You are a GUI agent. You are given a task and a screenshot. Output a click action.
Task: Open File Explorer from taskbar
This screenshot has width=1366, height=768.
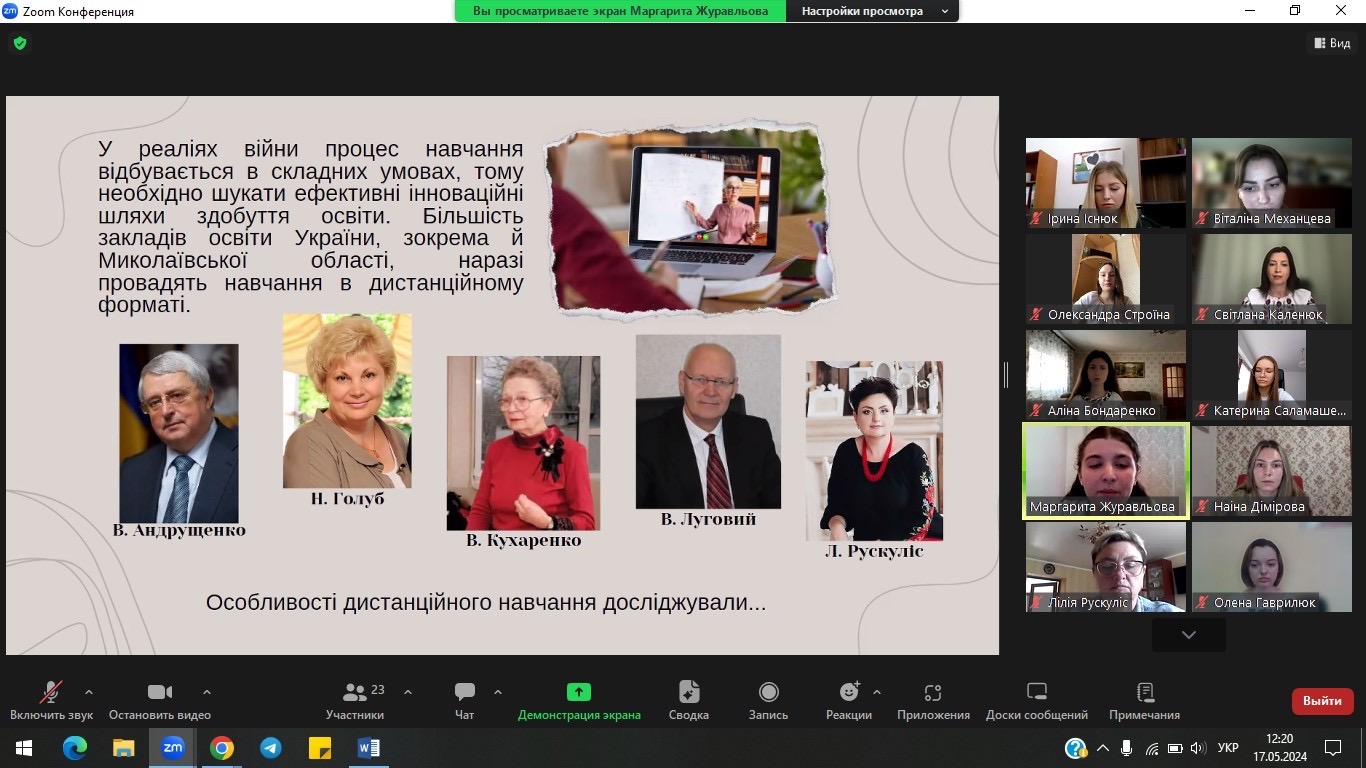tap(123, 748)
